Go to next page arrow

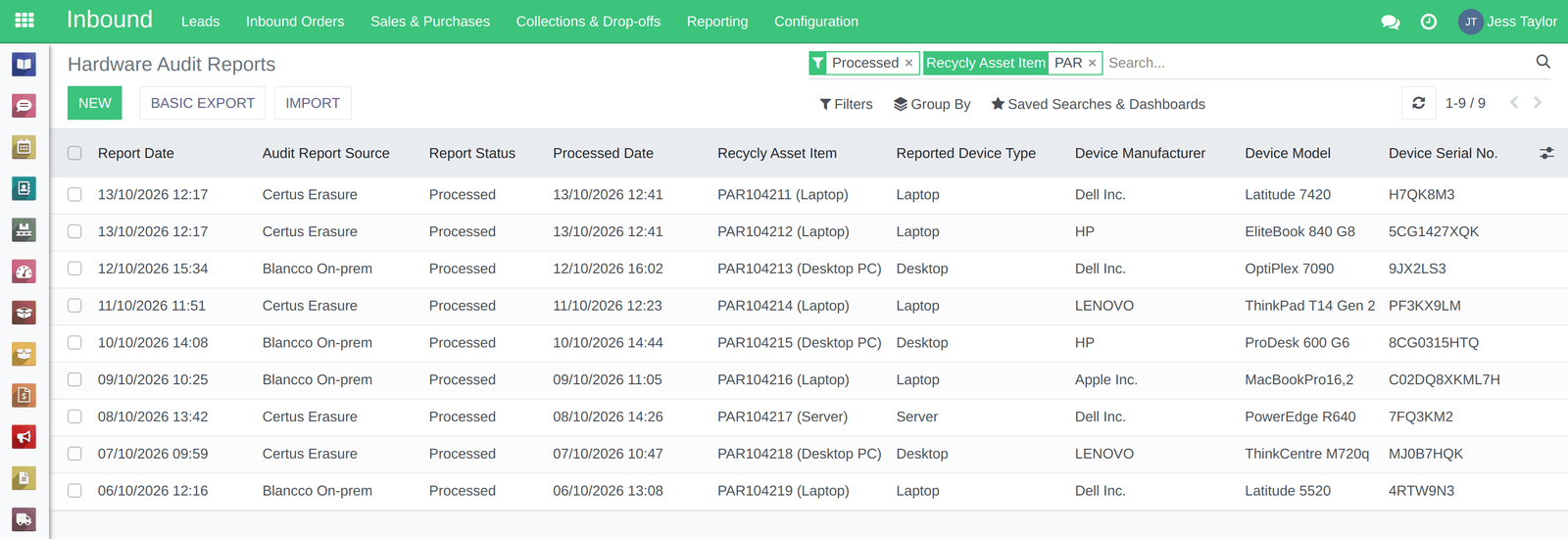tap(1538, 103)
